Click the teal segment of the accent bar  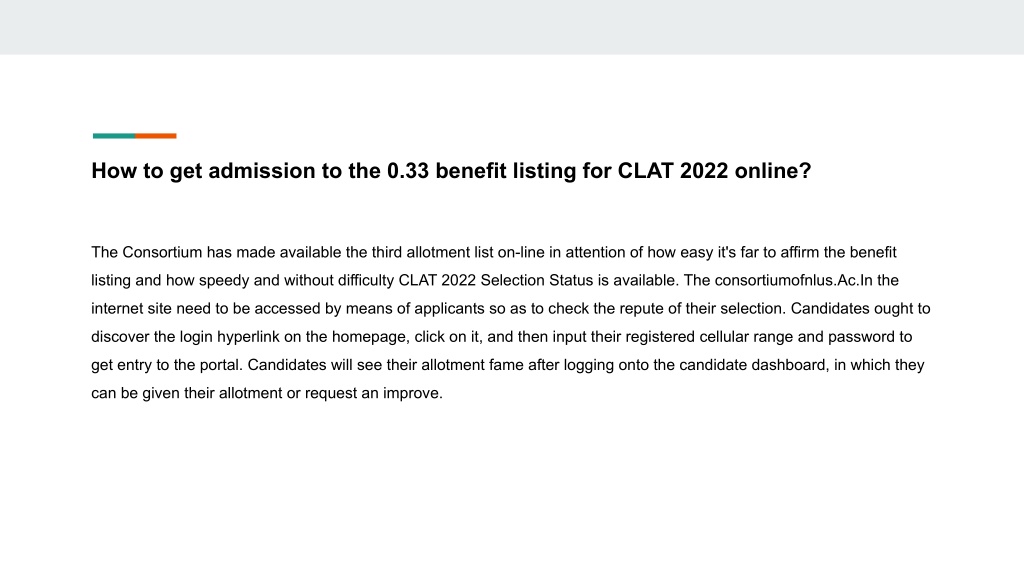114,136
